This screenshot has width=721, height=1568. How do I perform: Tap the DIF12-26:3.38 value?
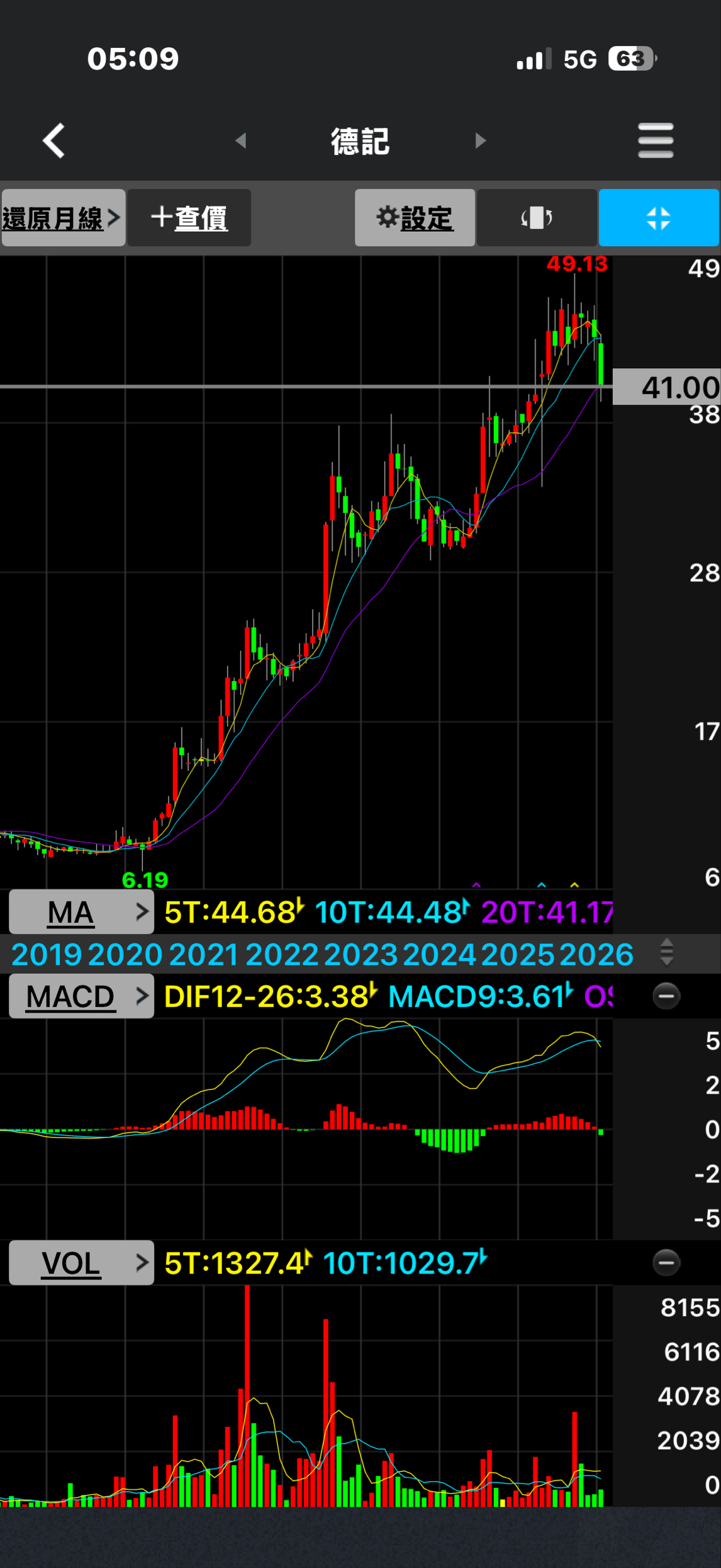tap(271, 996)
